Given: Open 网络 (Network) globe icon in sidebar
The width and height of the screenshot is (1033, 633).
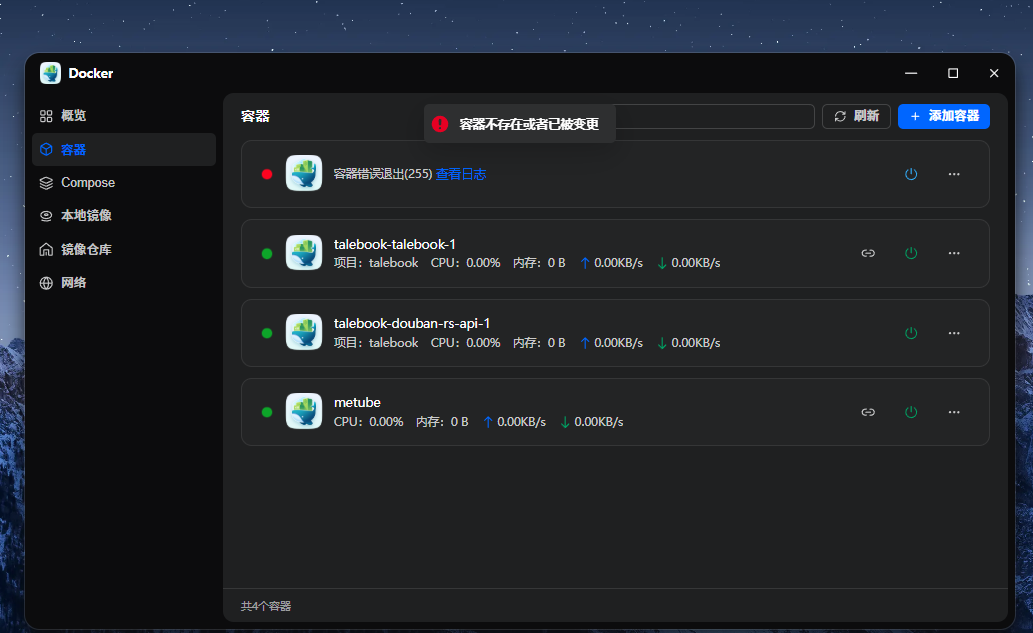Looking at the screenshot, I should tap(46, 282).
